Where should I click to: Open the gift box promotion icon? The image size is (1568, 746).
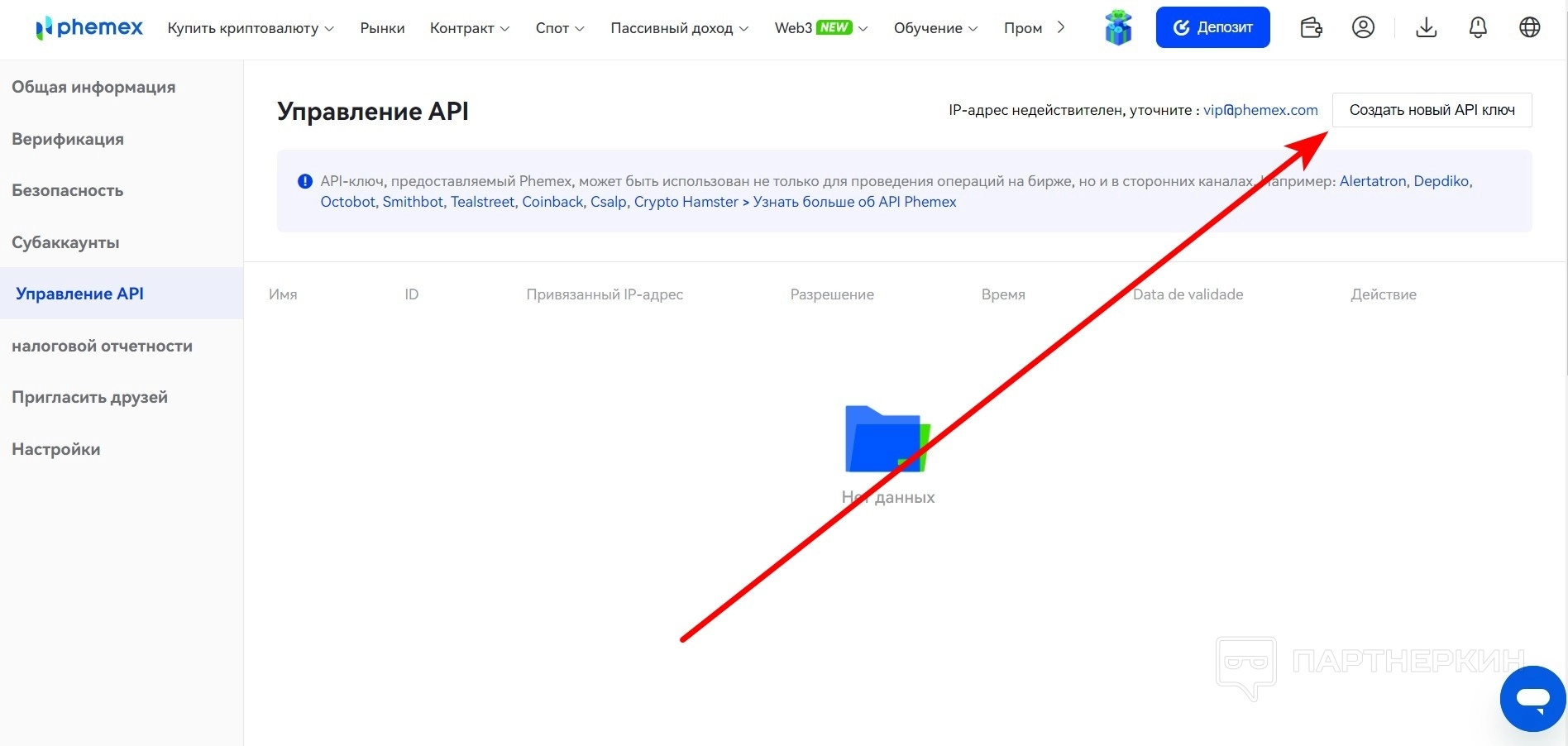tap(1118, 28)
